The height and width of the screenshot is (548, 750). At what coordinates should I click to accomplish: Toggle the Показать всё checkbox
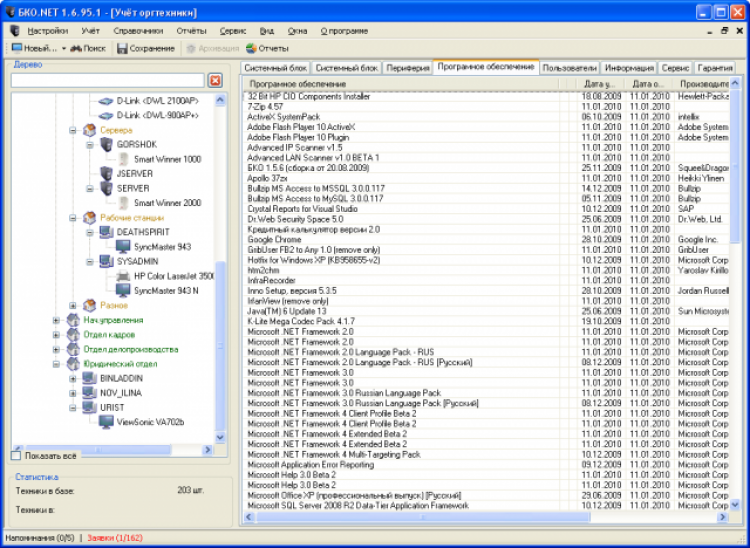16,456
